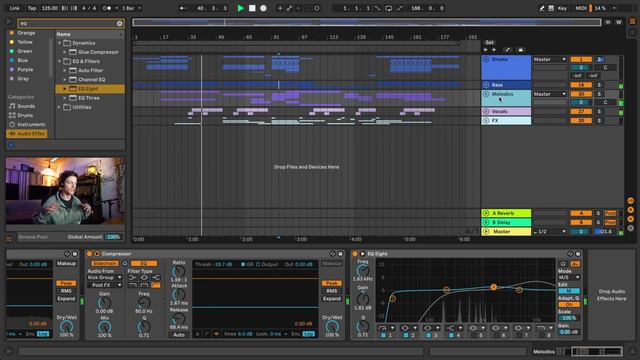Image resolution: width=640 pixels, height=360 pixels.
Task: Click the Tap tempo button
Action: (32, 8)
